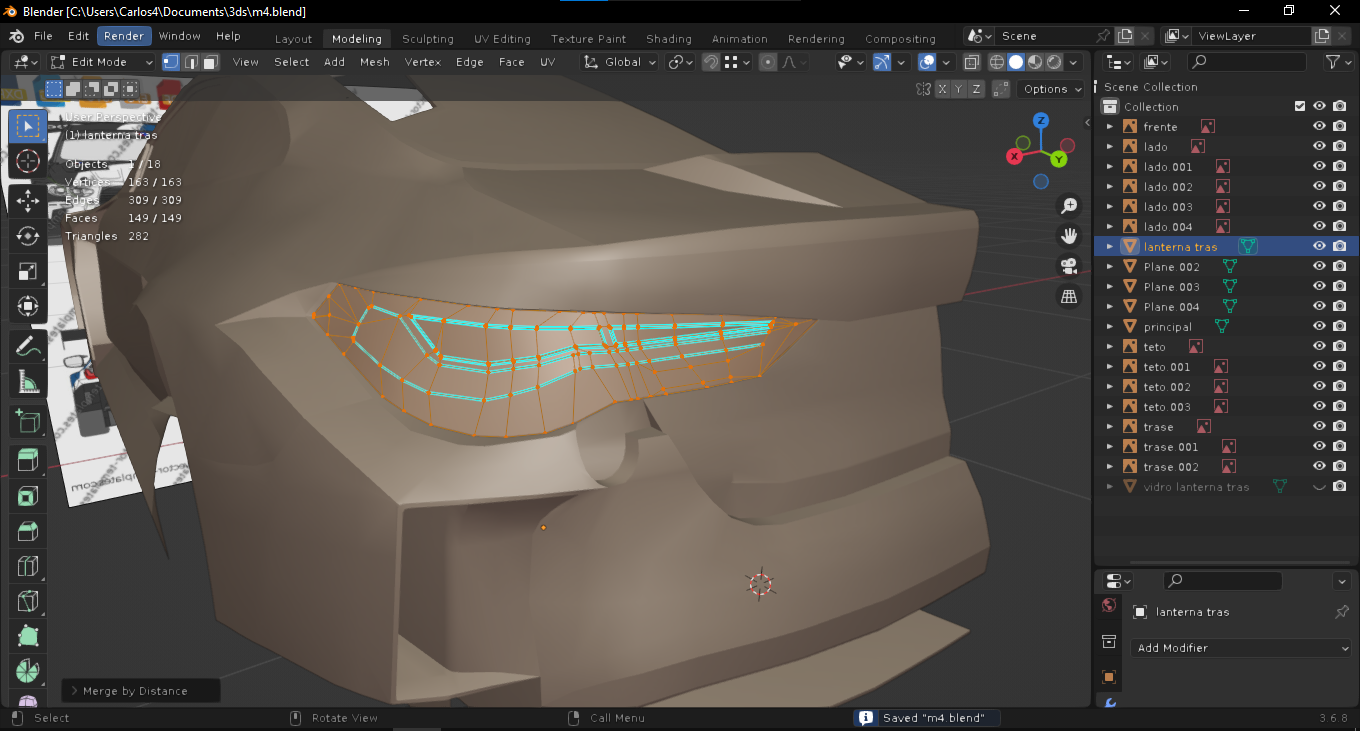Screen dimensions: 1360x731
Task: Activate the Extrude Region tool
Action: click(28, 461)
